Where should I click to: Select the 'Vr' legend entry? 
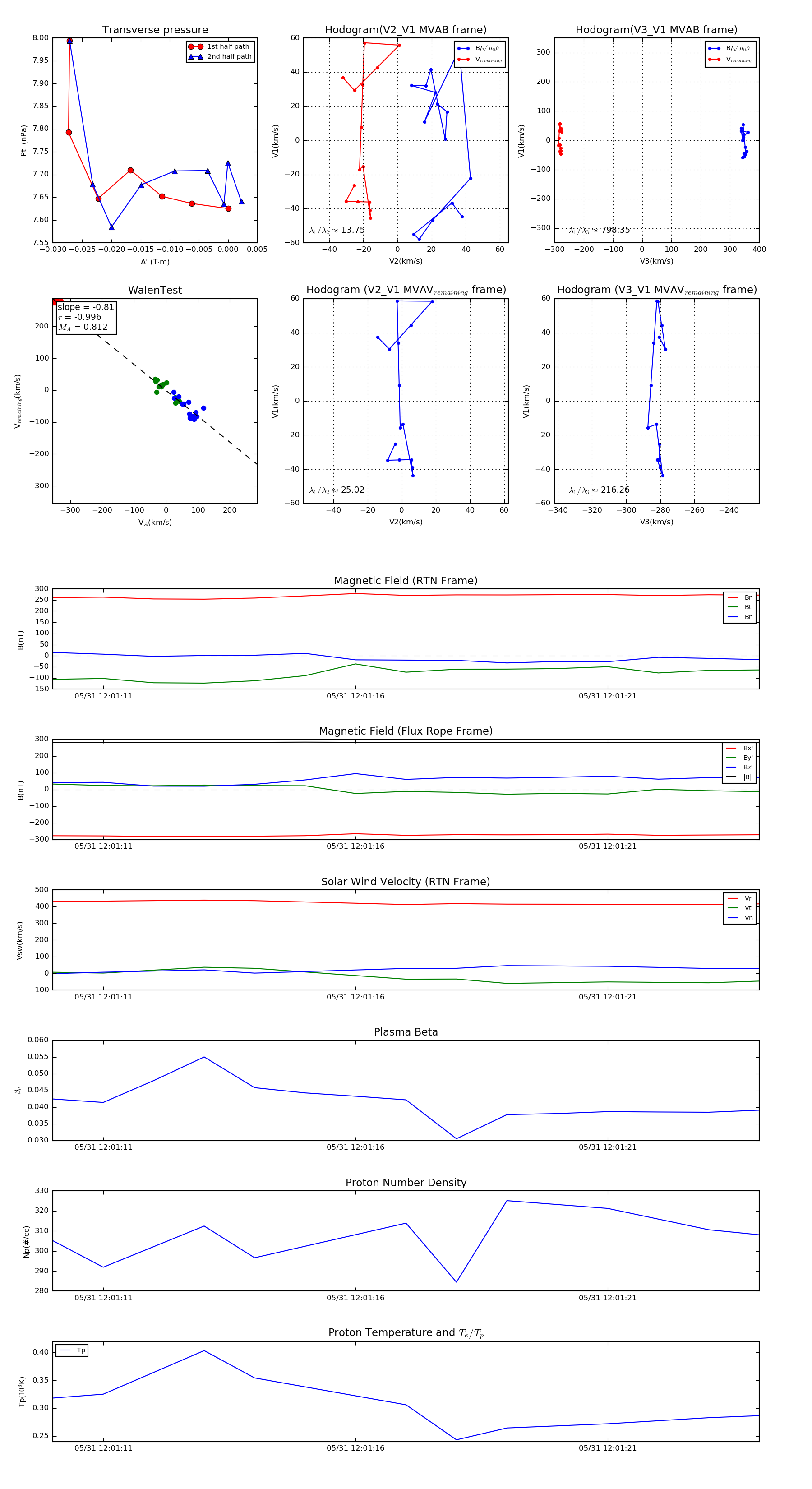coord(740,898)
